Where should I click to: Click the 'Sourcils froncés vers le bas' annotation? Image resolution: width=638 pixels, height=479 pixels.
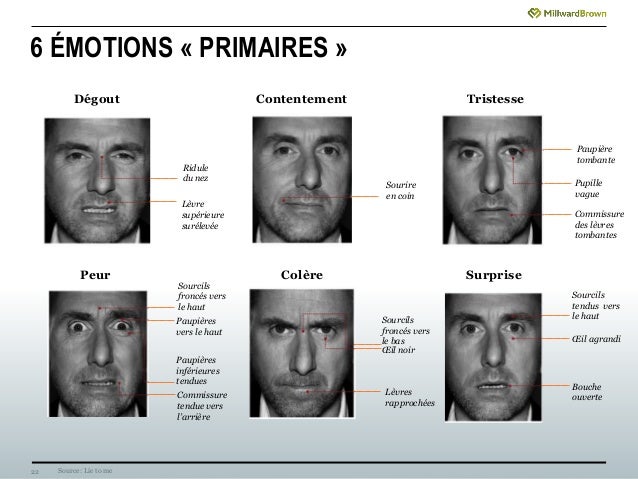coord(406,330)
